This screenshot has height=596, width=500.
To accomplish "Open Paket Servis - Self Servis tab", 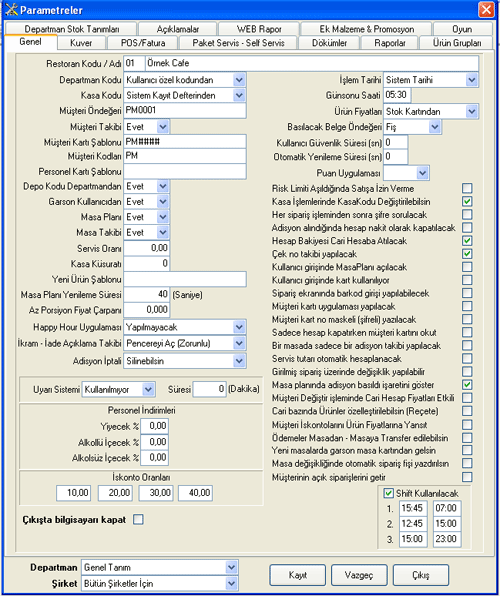I will click(x=238, y=43).
